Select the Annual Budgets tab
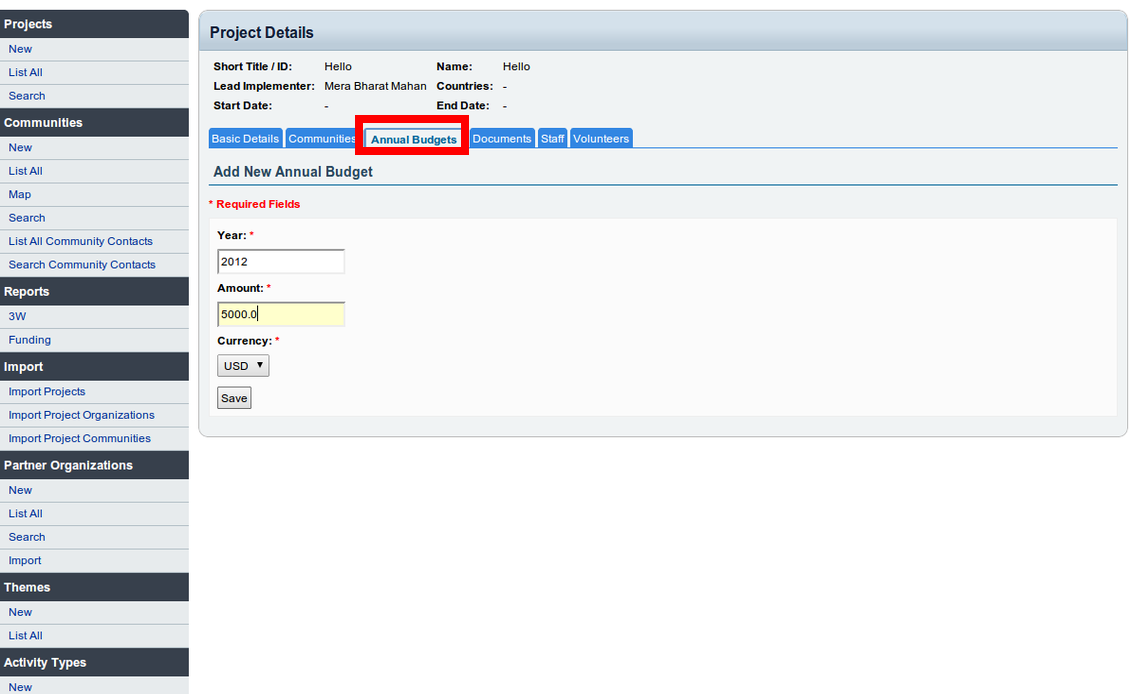Screen dimensions: 1131x694 [413, 139]
